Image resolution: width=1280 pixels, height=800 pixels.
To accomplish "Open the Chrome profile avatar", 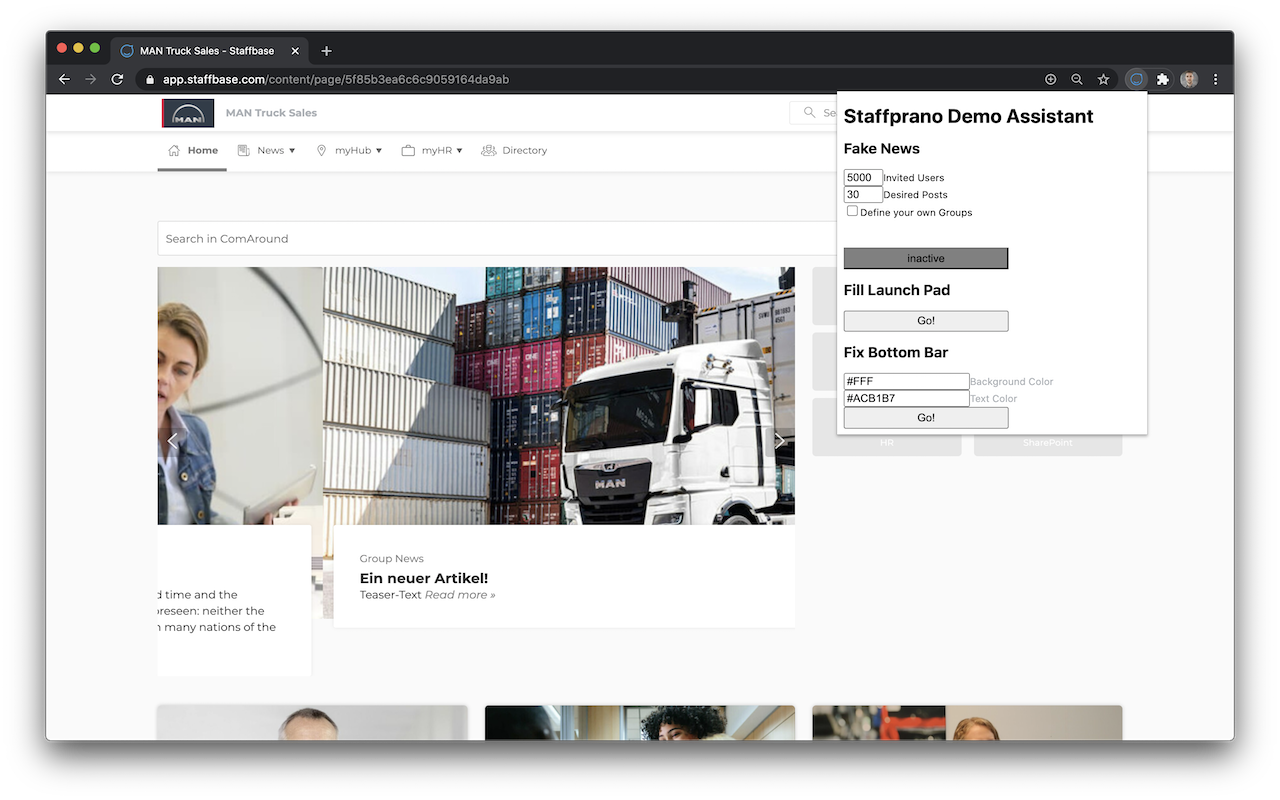I will pos(1189,79).
